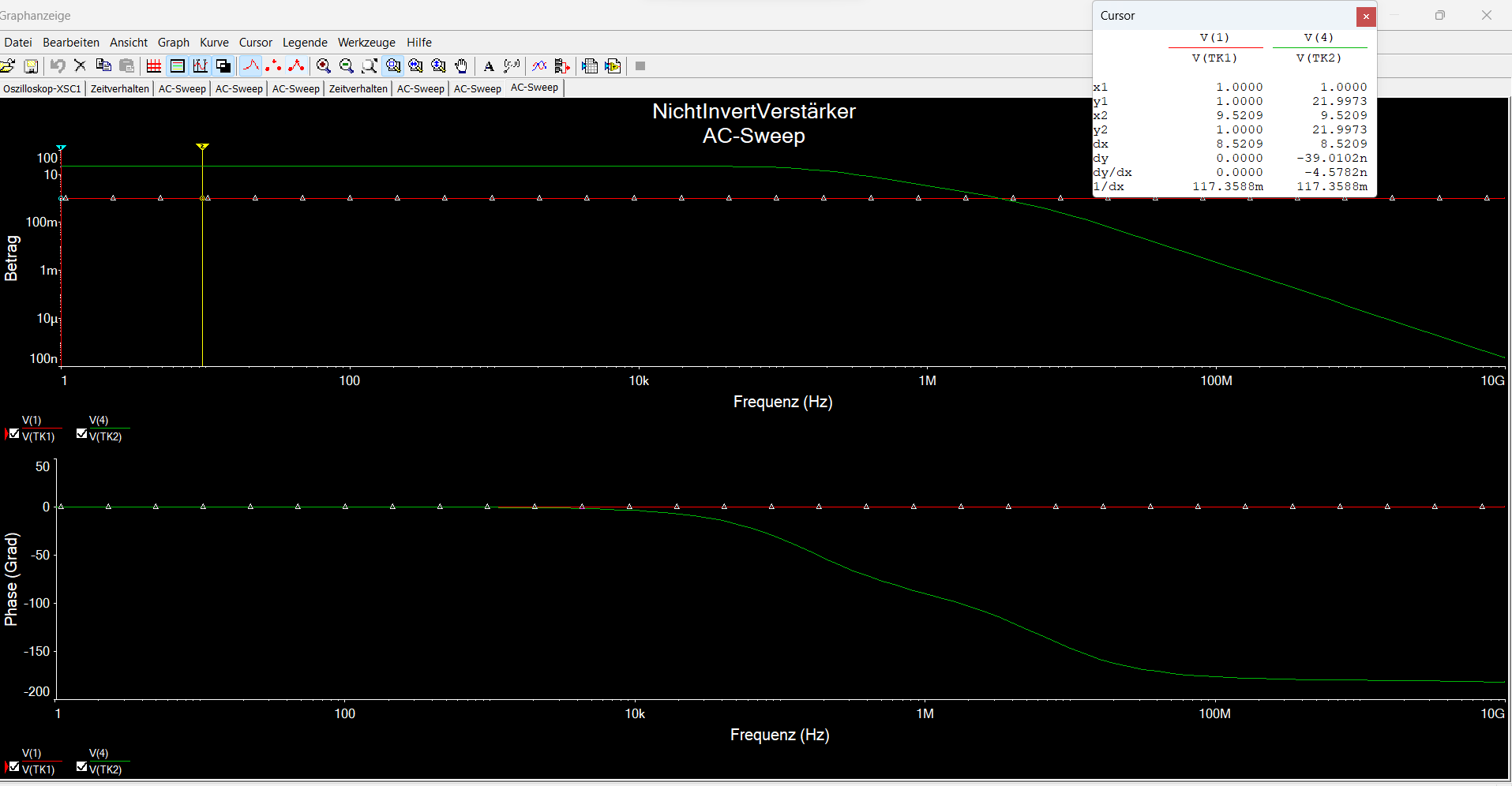The width and height of the screenshot is (1512, 786).
Task: Click the Open file folder icon
Action: [8, 66]
